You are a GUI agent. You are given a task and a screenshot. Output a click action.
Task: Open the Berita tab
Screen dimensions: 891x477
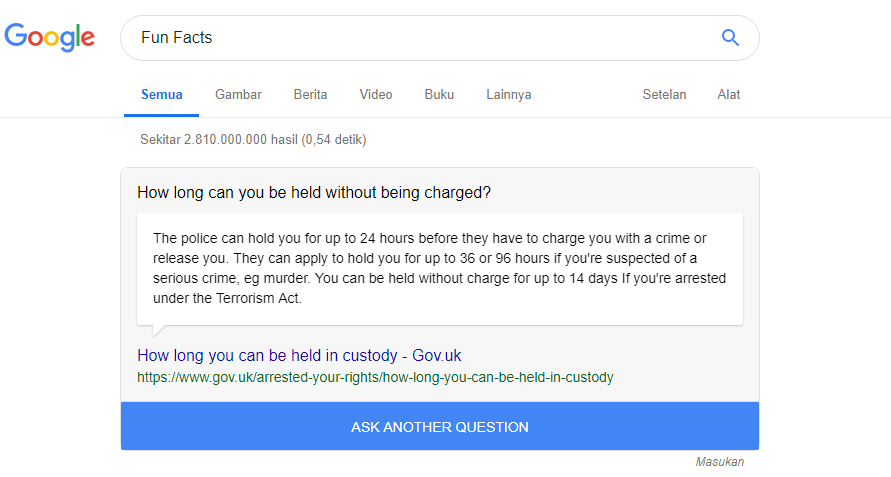click(x=310, y=95)
